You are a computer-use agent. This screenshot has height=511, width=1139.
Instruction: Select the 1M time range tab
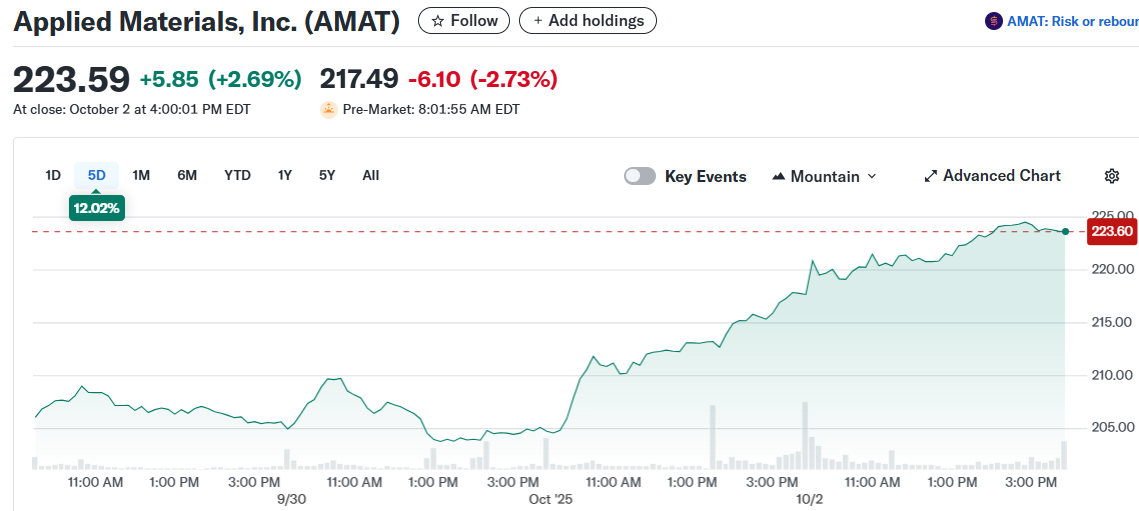[141, 175]
